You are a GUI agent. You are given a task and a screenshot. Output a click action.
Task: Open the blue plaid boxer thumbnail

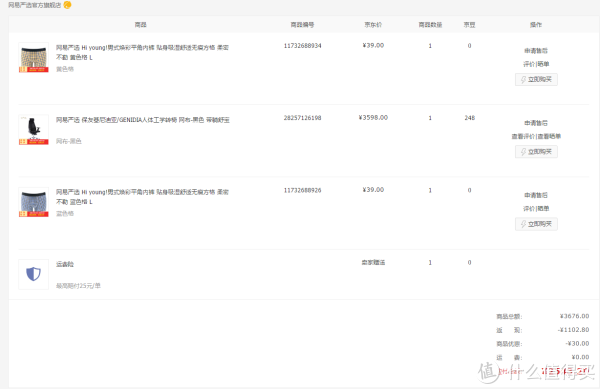(x=34, y=202)
